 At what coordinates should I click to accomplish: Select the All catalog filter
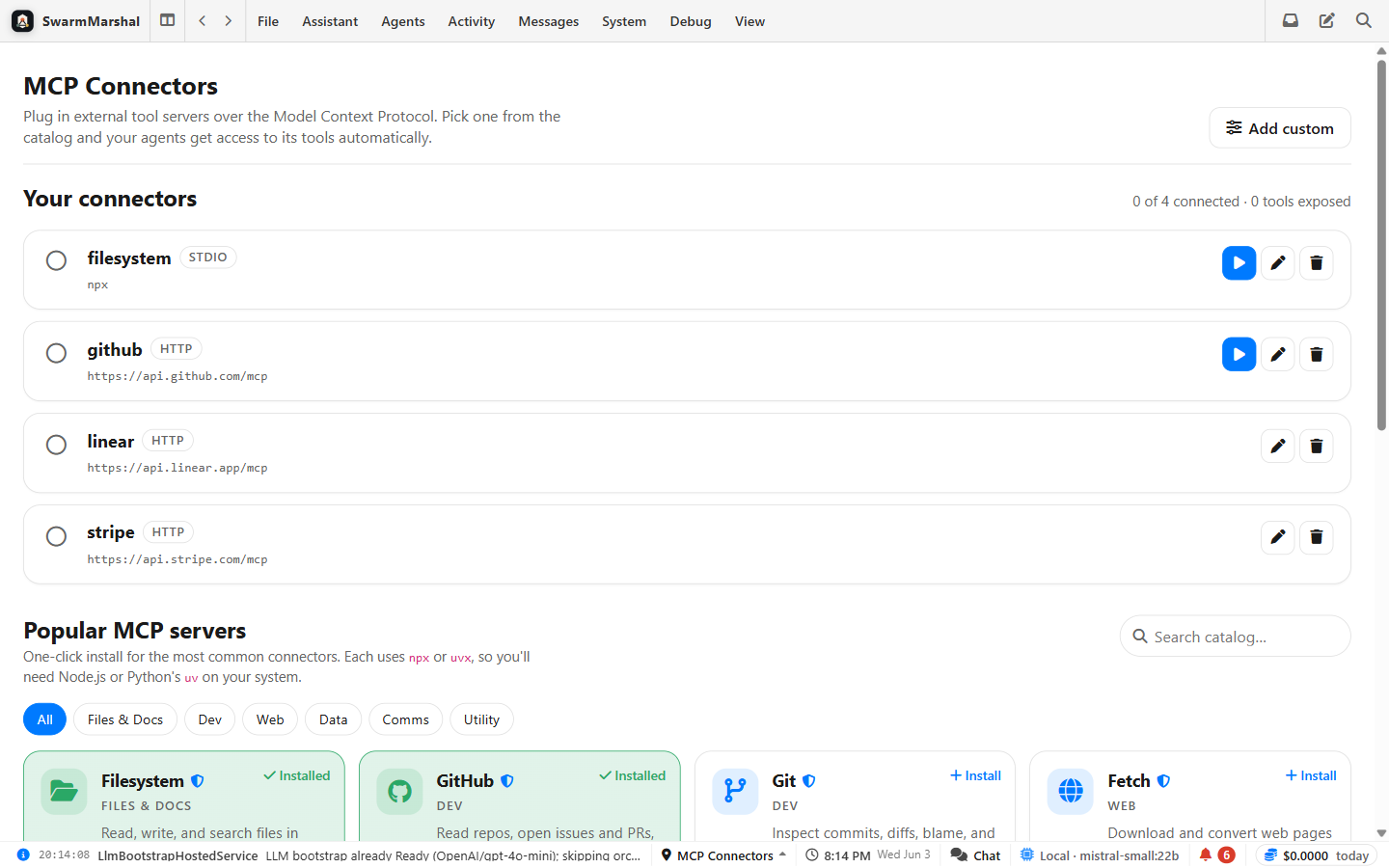coord(45,719)
